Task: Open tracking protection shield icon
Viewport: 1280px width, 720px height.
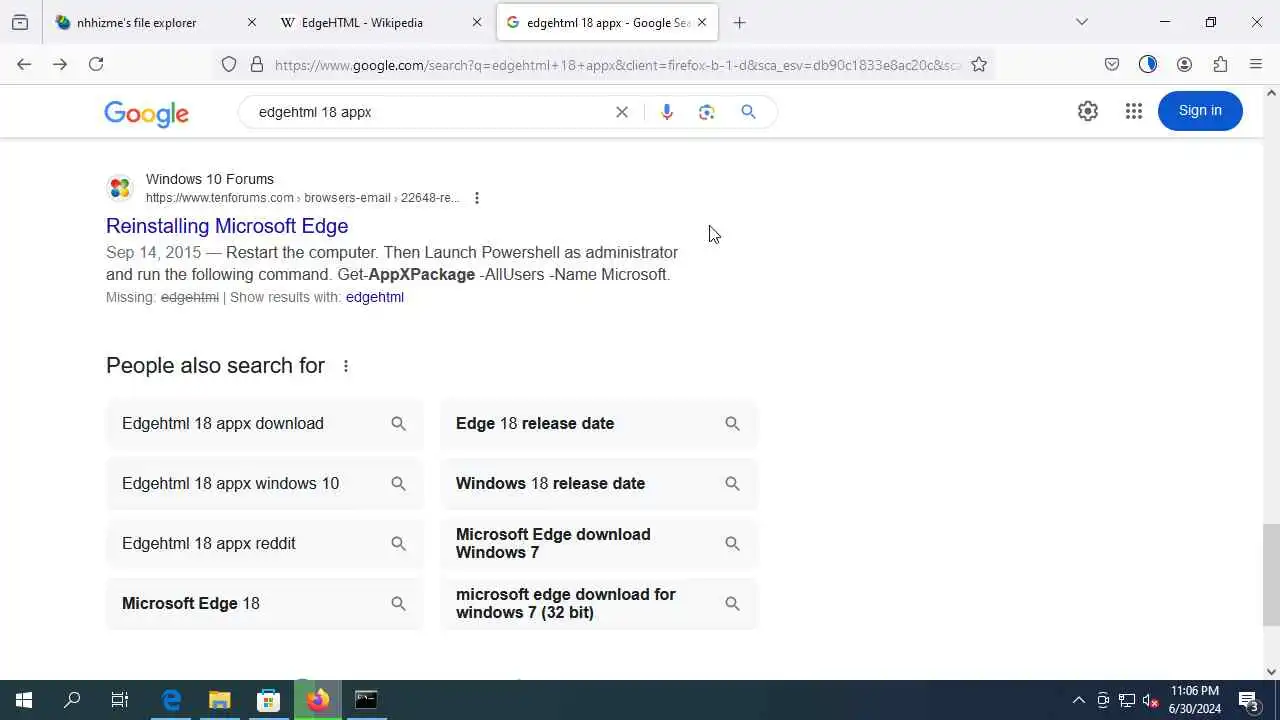Action: click(x=229, y=64)
